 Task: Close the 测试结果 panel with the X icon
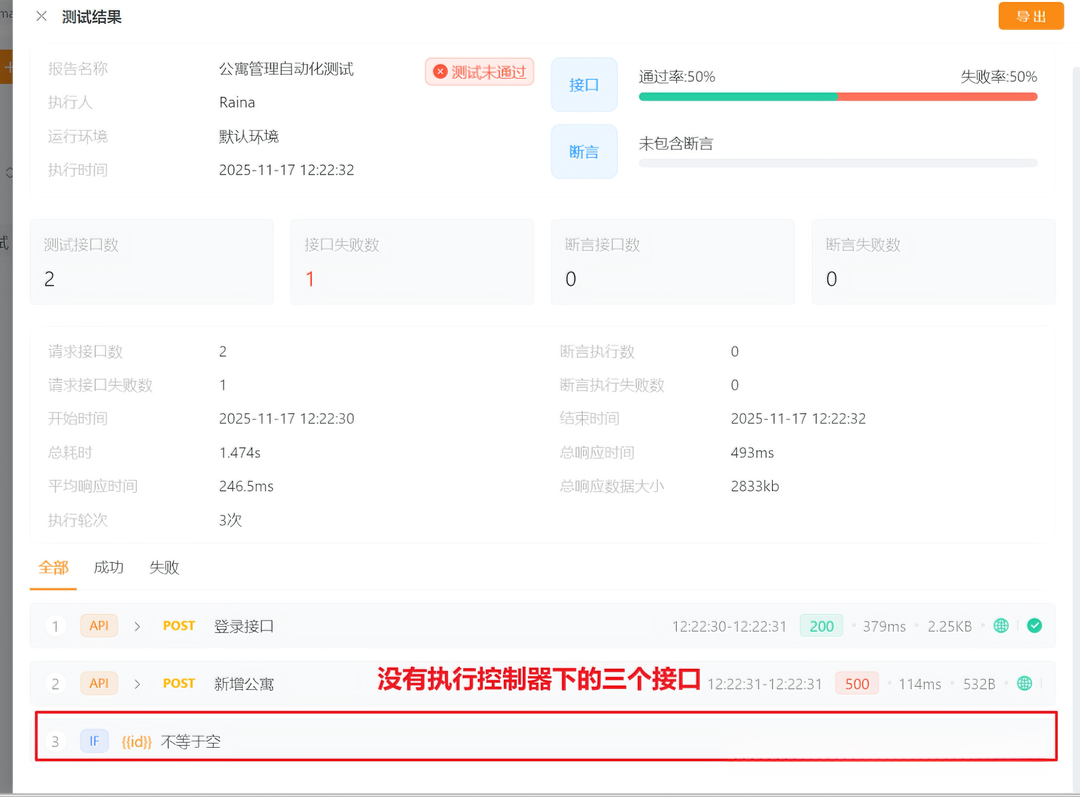pos(41,17)
